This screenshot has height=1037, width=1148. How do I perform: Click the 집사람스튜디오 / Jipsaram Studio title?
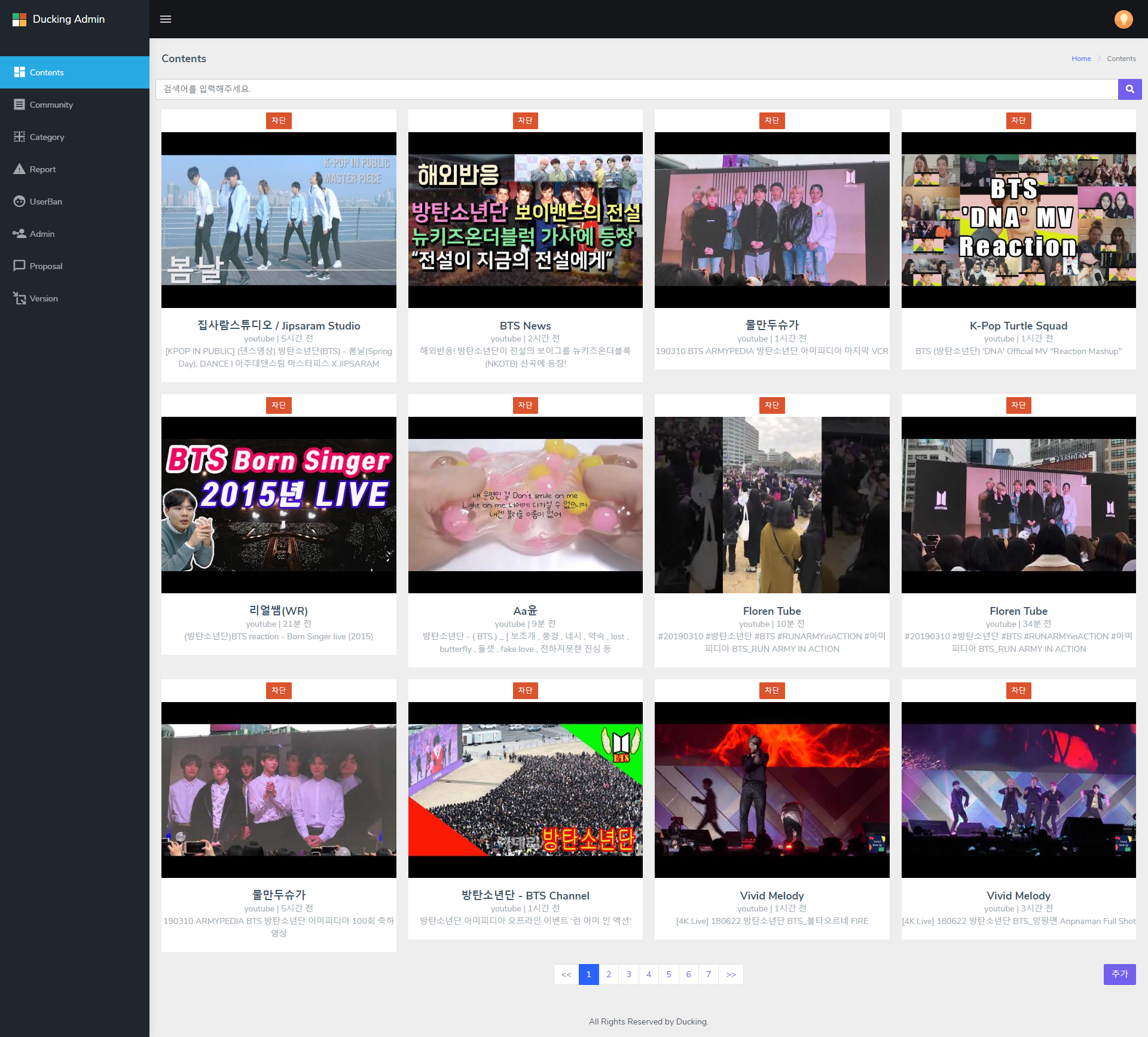pyautogui.click(x=279, y=325)
